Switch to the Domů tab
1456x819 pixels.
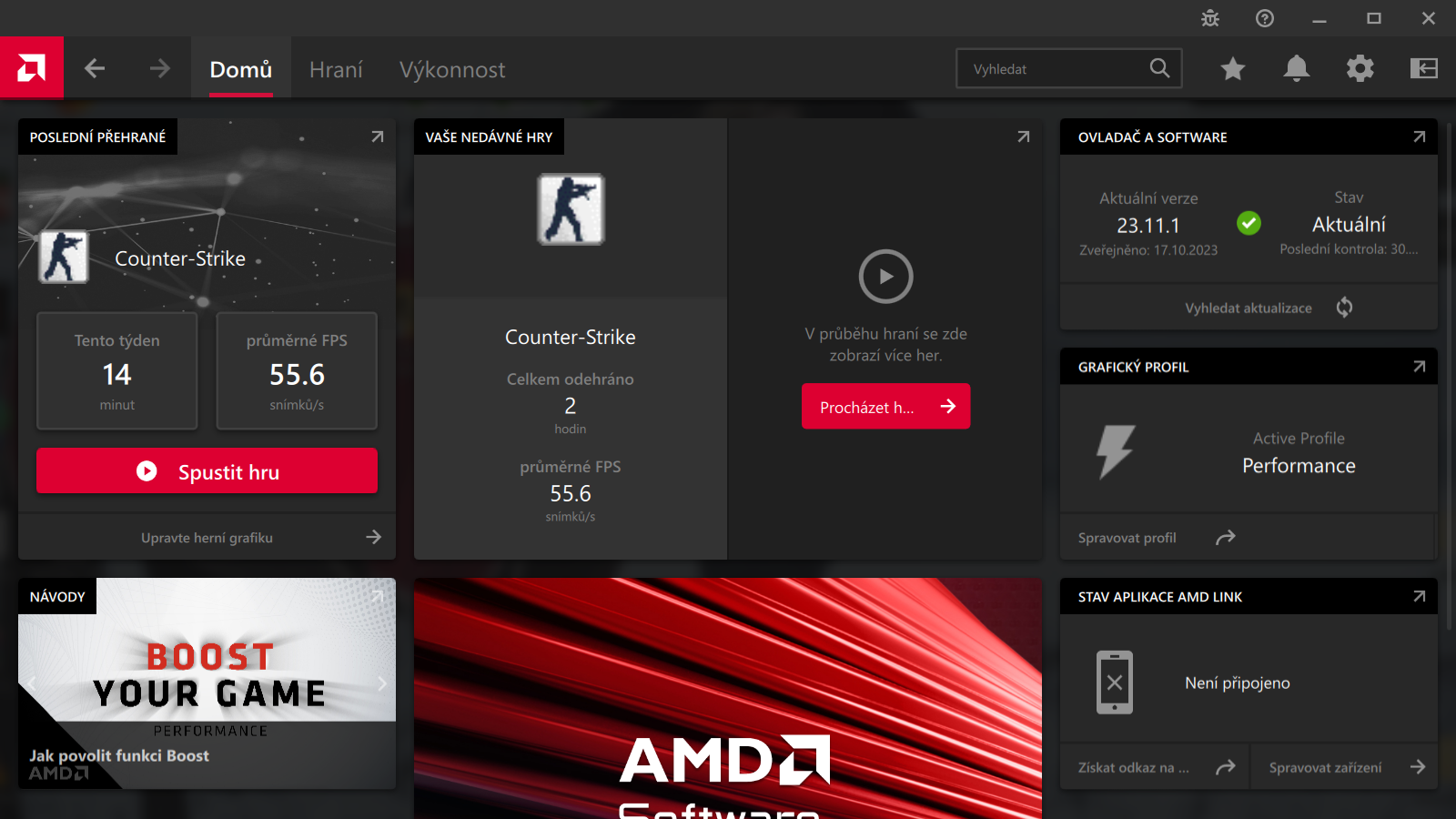(241, 69)
